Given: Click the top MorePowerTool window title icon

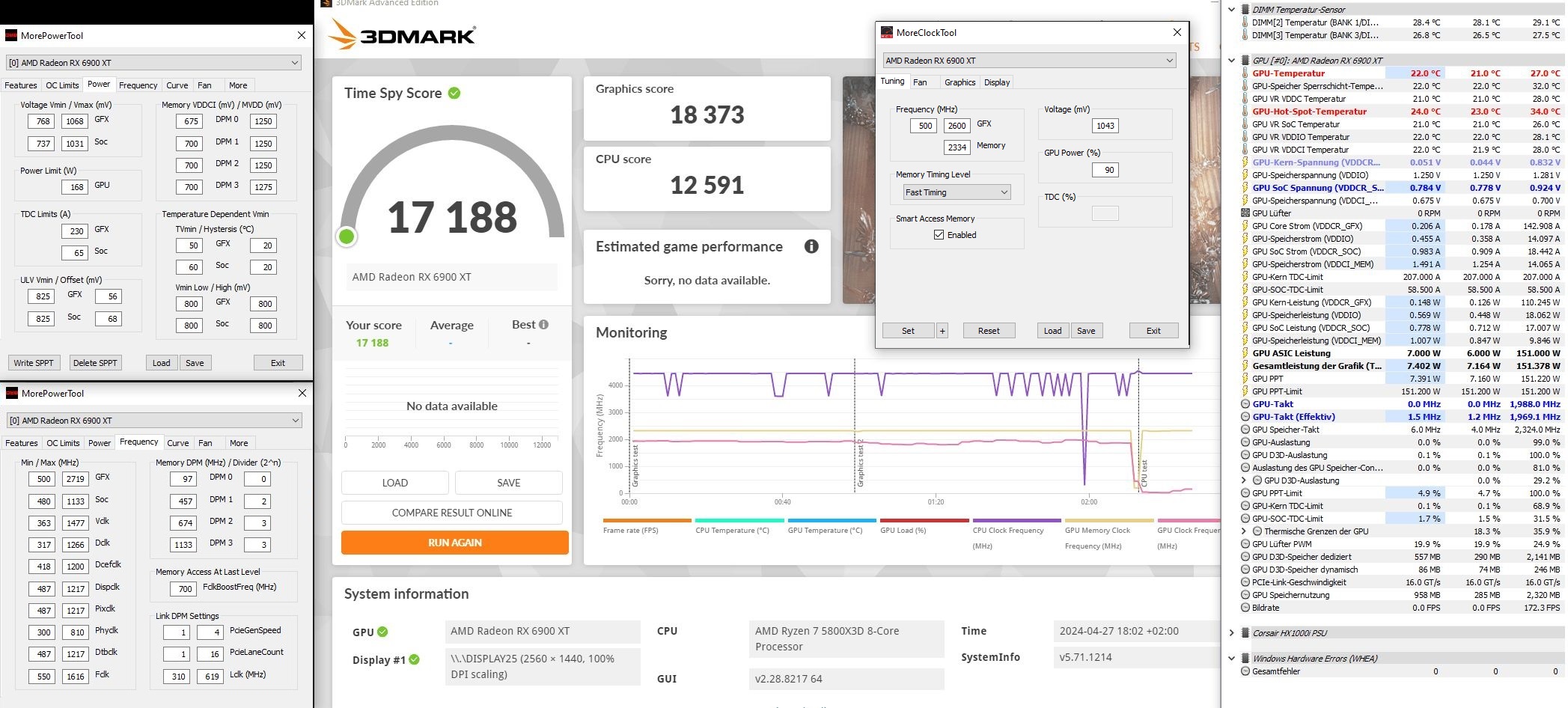Looking at the screenshot, I should pyautogui.click(x=11, y=35).
